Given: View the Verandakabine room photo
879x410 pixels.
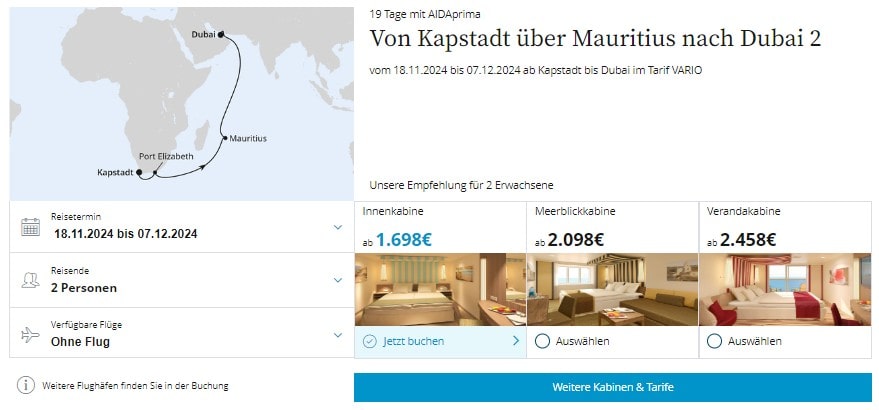Looking at the screenshot, I should pos(785,290).
